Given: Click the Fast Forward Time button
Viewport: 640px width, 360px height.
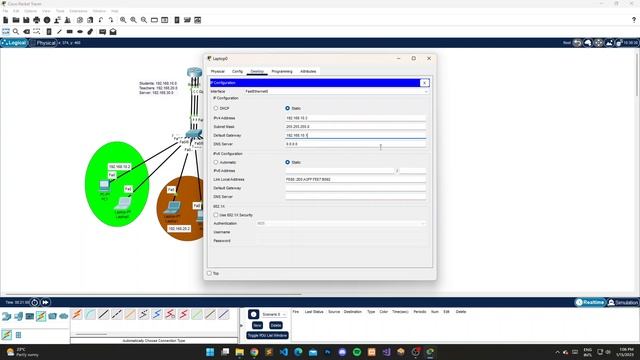Looking at the screenshot, I should (x=45, y=302).
